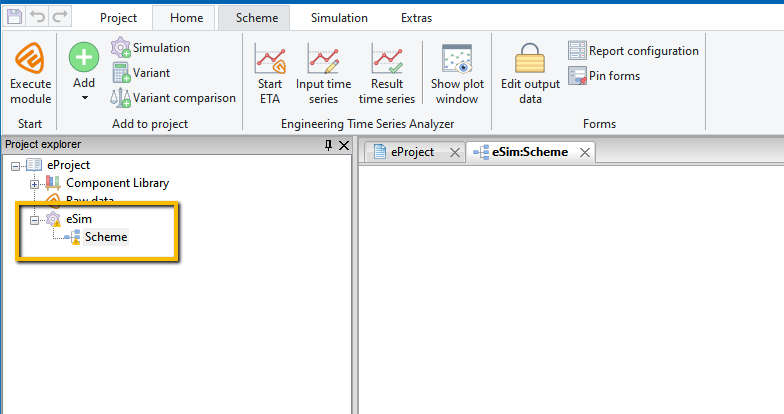Pin the Project explorer panel
The image size is (784, 414).
[328, 145]
